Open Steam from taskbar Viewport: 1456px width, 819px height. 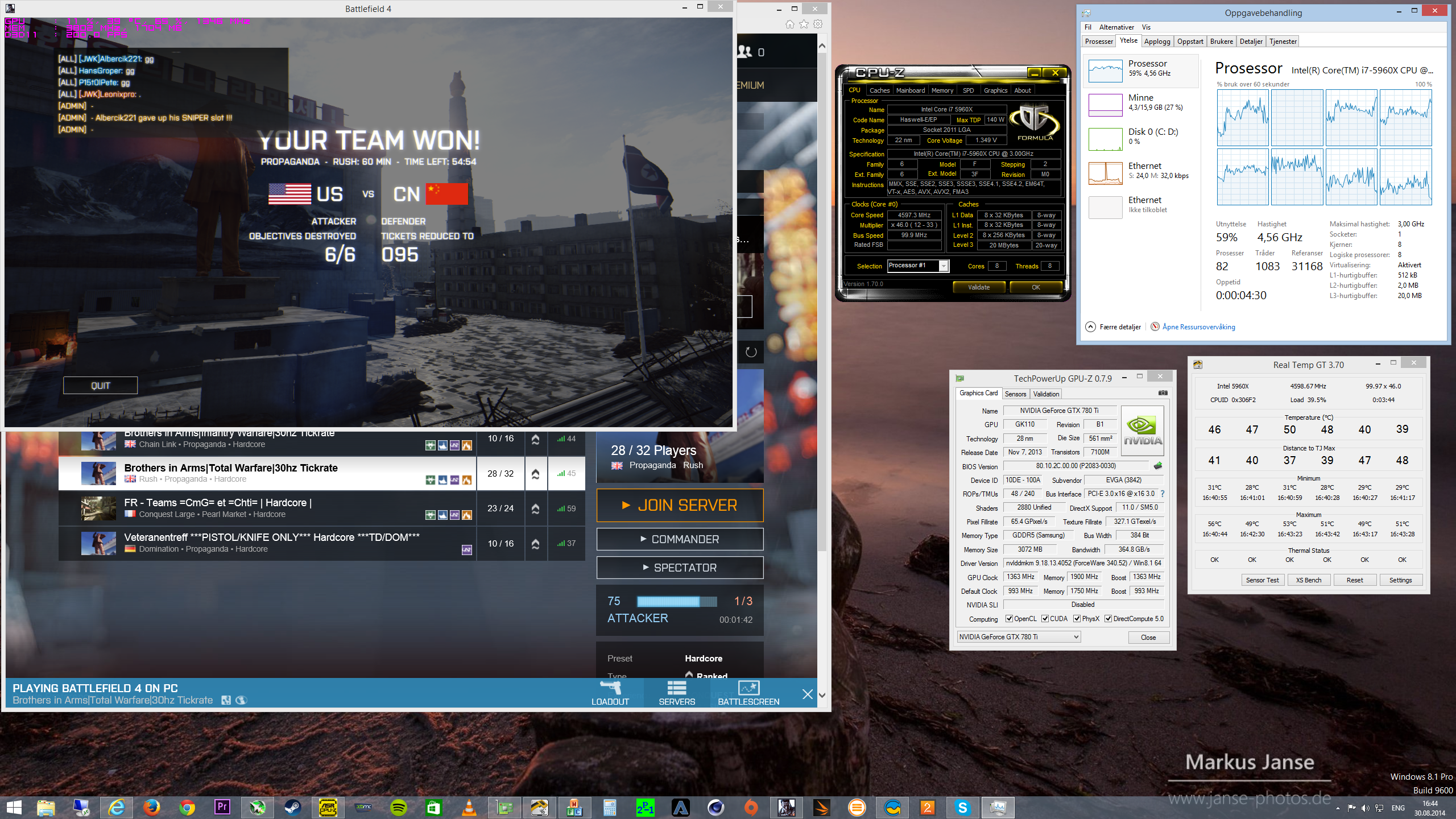point(293,808)
